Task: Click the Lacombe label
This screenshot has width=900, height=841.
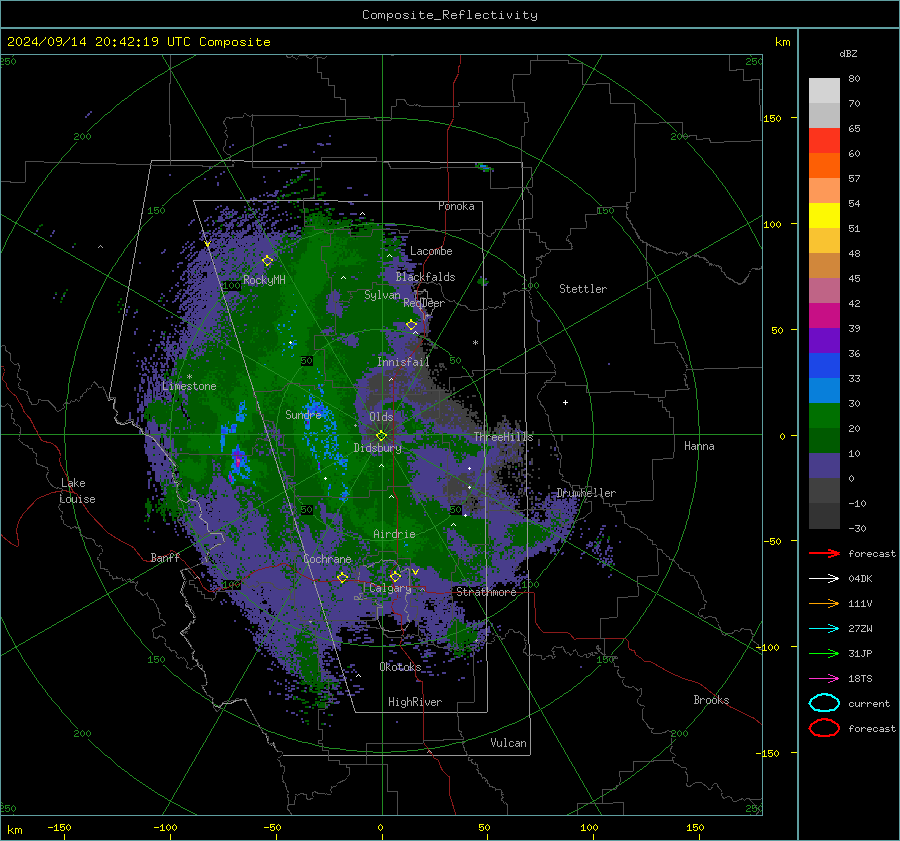Action: (431, 251)
